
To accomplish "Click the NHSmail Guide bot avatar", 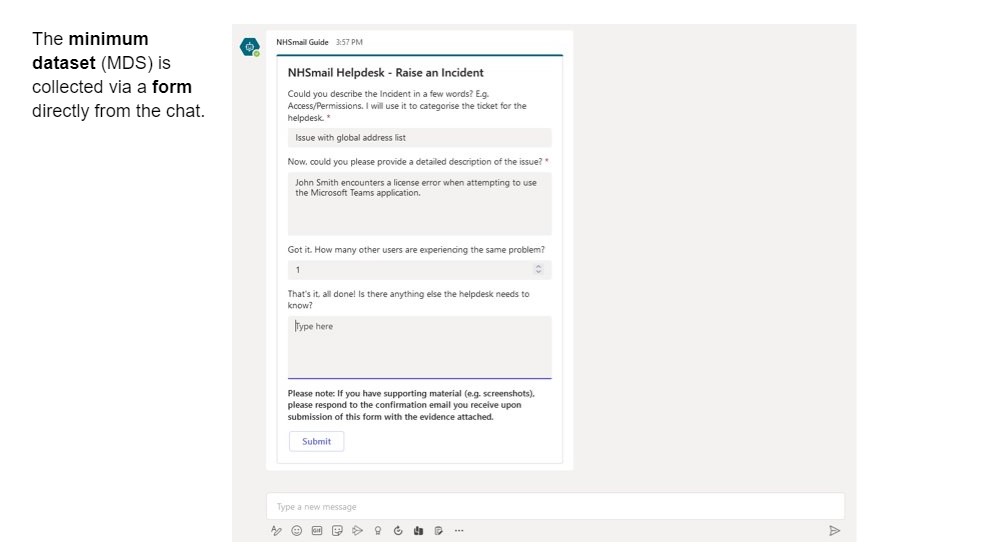I will pyautogui.click(x=250, y=47).
